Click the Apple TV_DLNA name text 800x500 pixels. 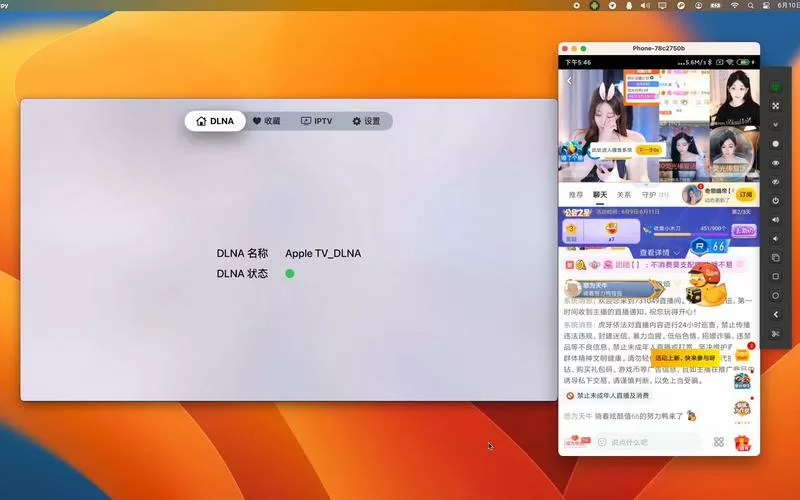(323, 253)
